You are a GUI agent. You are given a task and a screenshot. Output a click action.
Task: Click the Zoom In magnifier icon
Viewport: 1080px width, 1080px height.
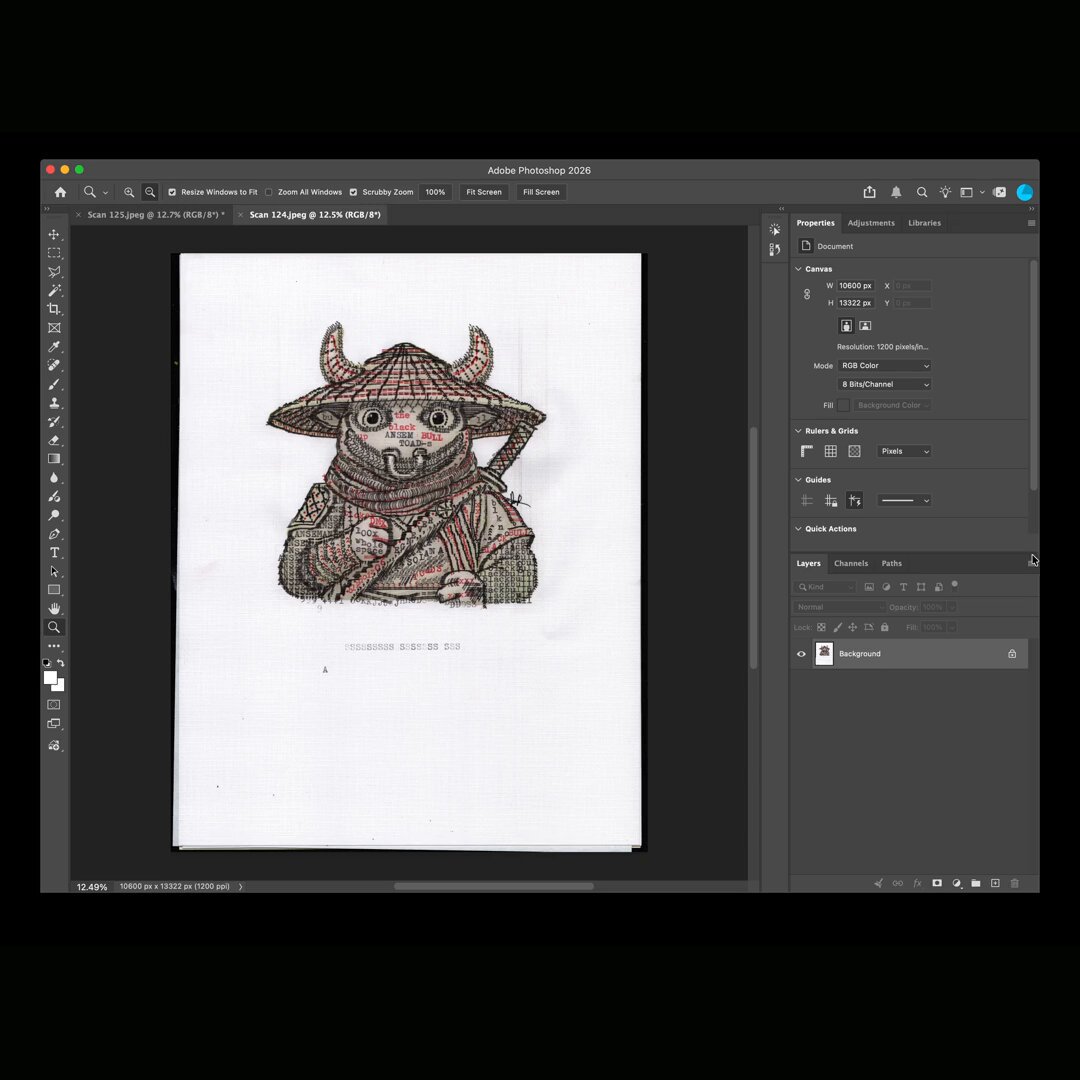129,192
